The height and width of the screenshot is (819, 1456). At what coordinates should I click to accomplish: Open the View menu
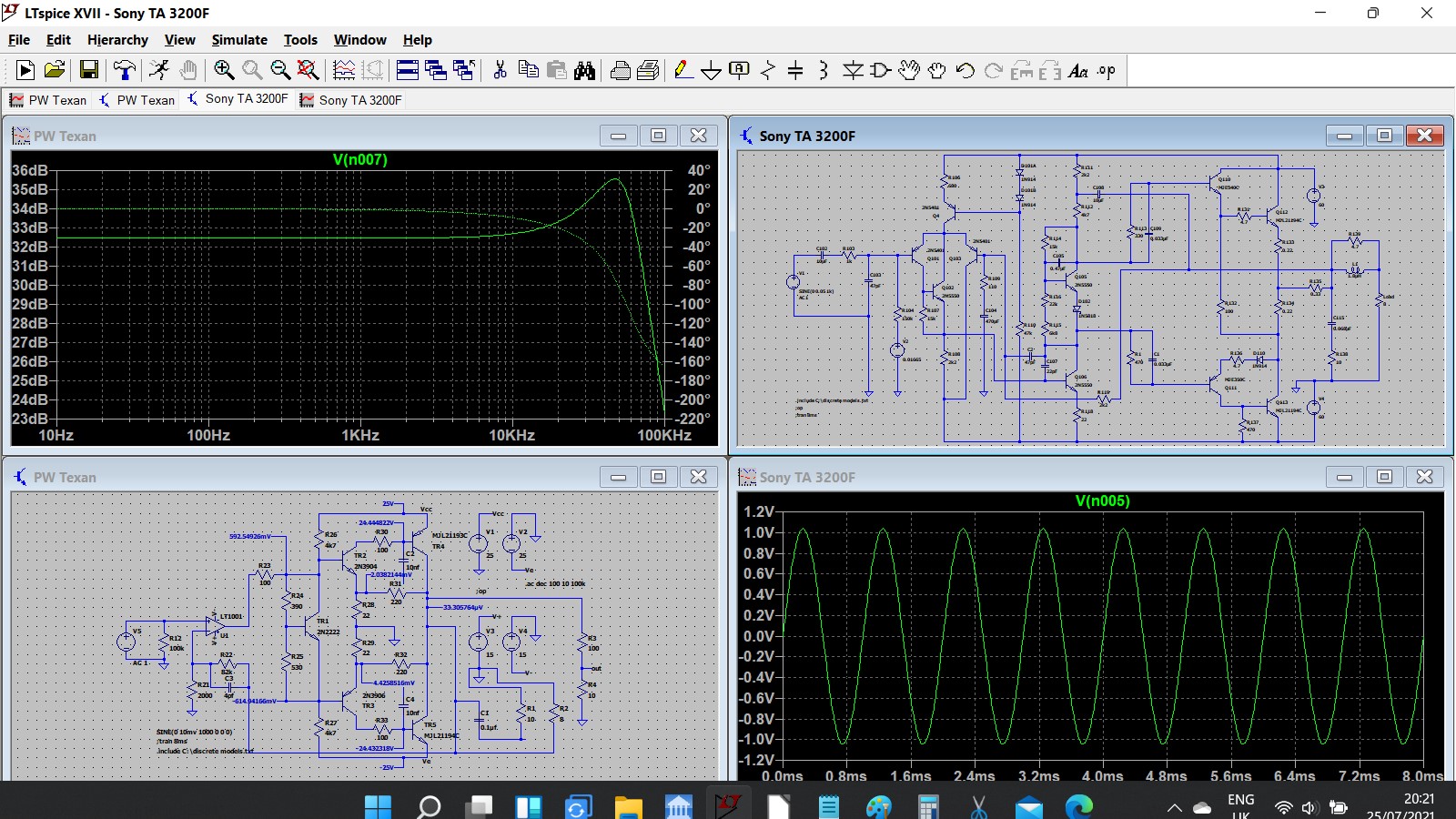coord(179,39)
